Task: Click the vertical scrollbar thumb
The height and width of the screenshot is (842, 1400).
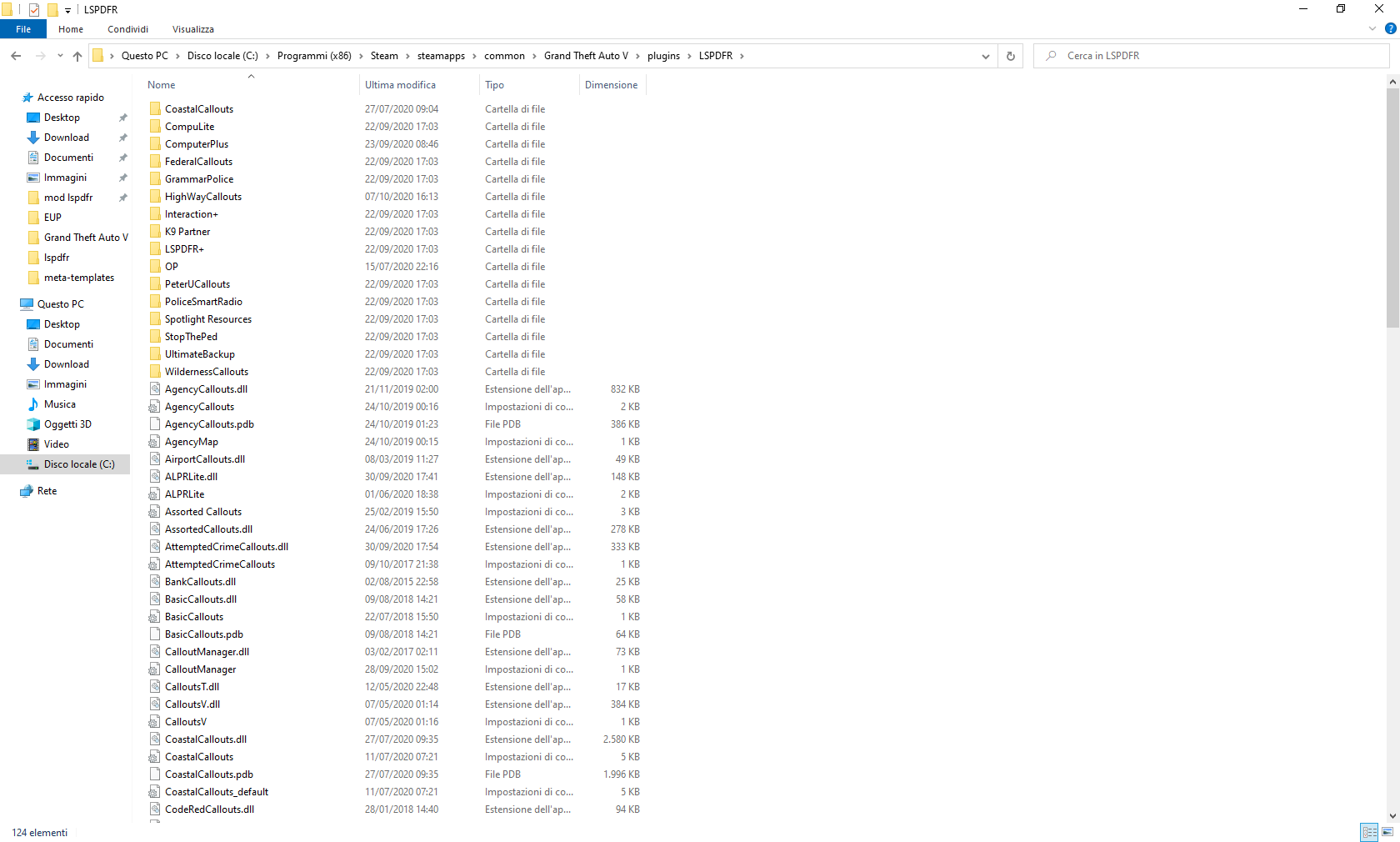Action: 1392,208
